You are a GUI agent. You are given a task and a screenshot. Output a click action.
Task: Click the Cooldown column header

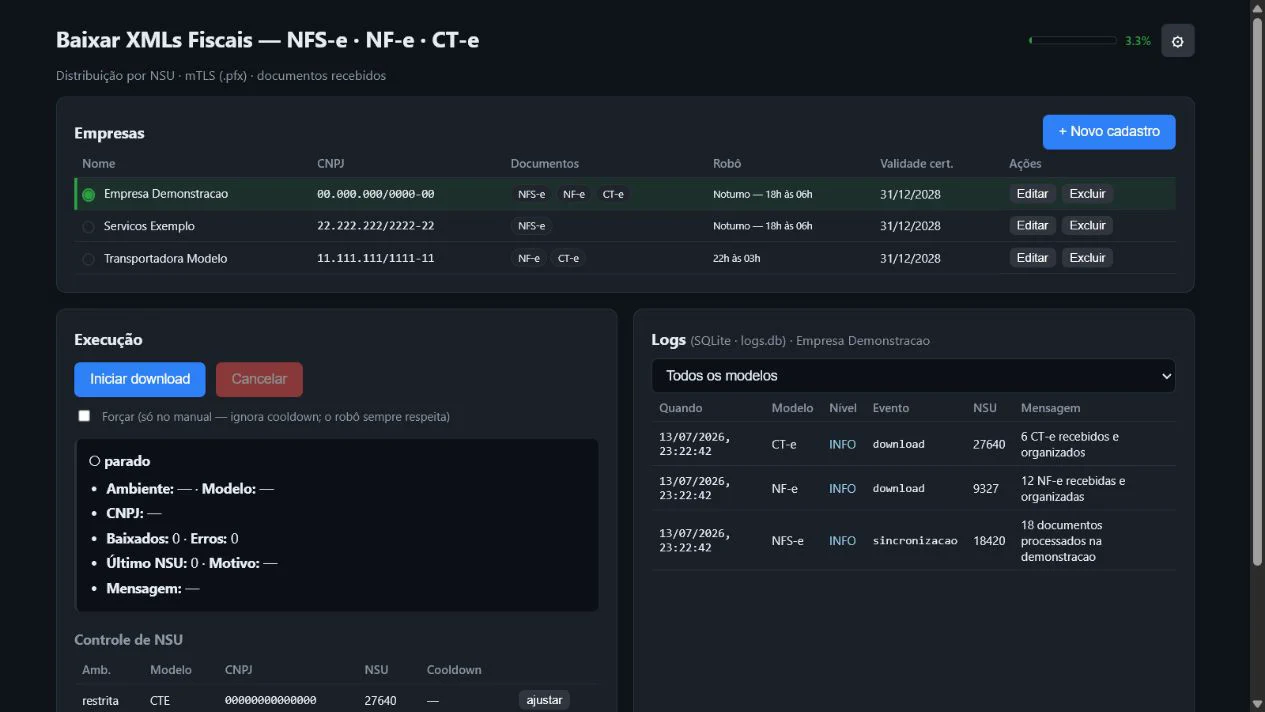[x=454, y=670]
